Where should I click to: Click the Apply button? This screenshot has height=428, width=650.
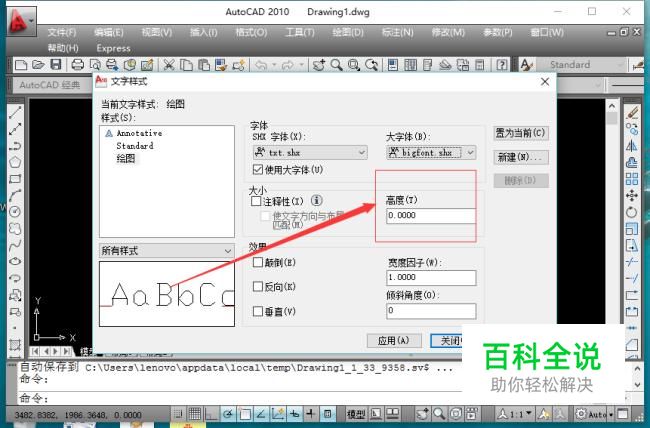394,340
